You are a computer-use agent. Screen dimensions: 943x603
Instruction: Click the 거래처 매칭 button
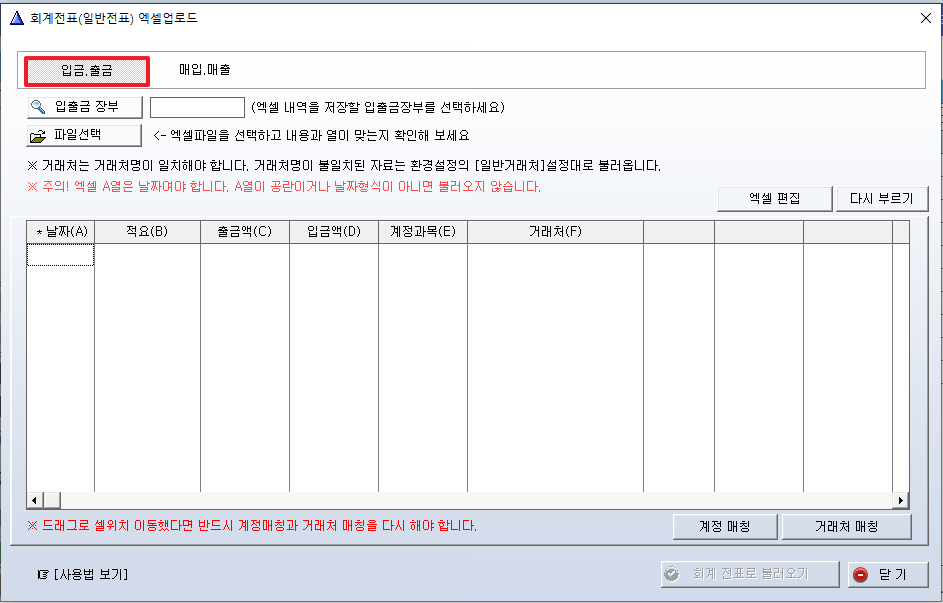coord(846,527)
